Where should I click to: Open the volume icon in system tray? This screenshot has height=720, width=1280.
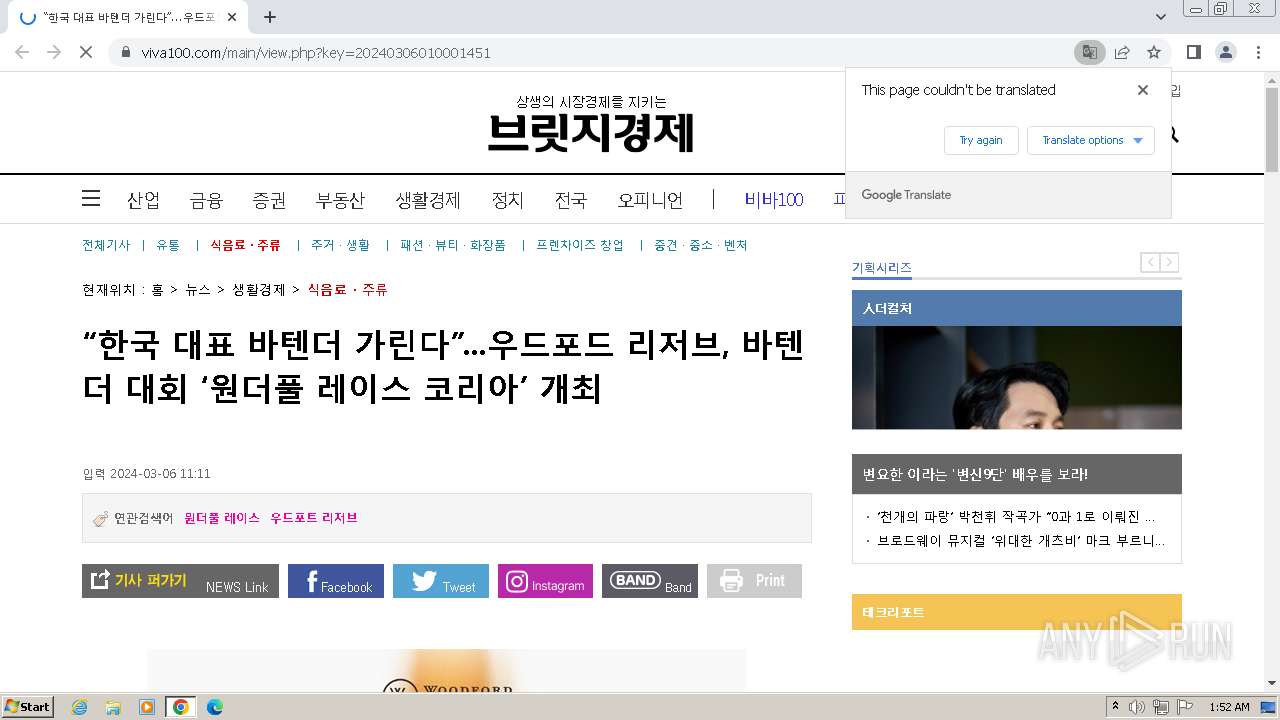pyautogui.click(x=1137, y=707)
